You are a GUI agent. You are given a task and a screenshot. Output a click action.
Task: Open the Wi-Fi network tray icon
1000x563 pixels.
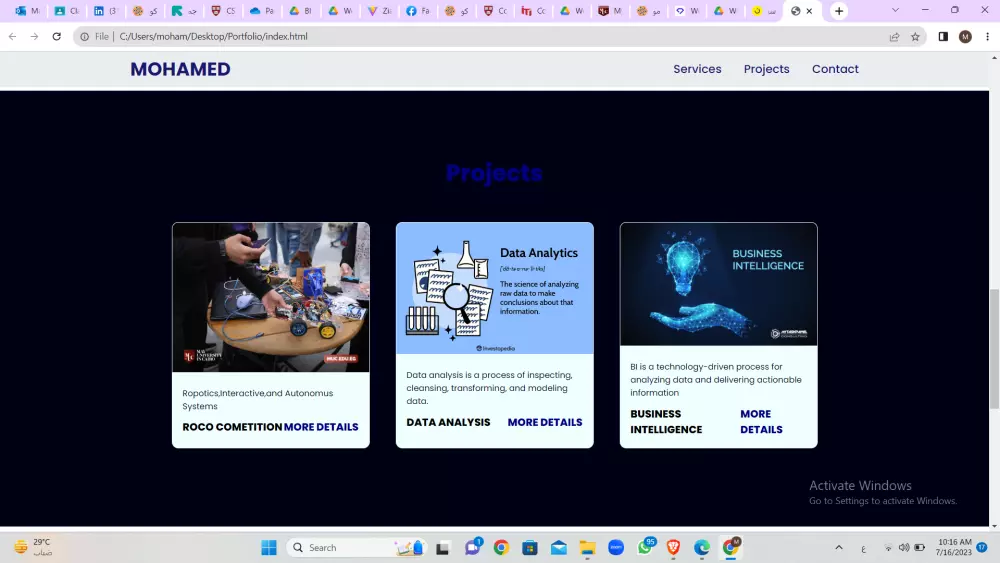coord(888,547)
